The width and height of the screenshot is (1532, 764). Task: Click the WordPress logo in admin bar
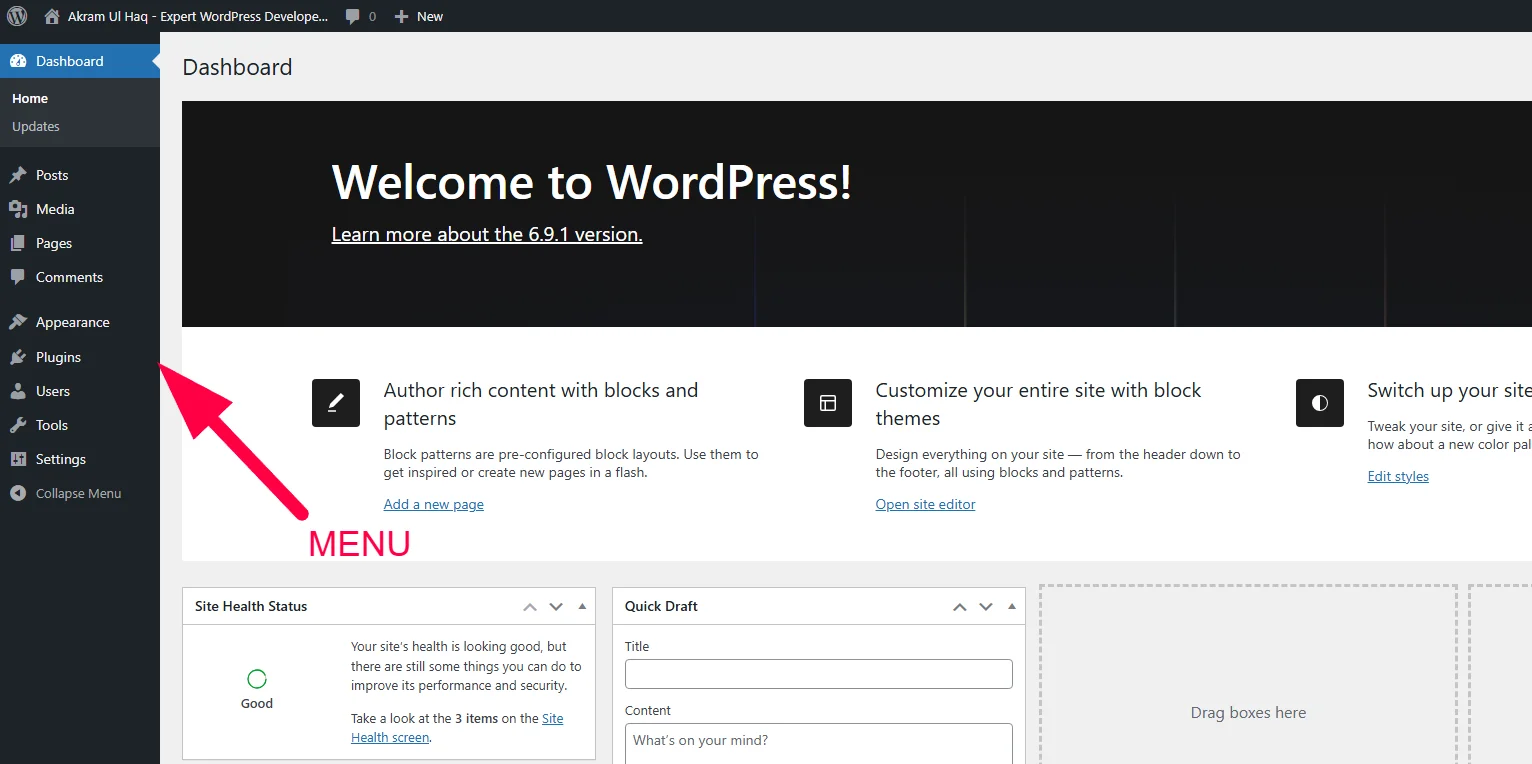point(17,16)
